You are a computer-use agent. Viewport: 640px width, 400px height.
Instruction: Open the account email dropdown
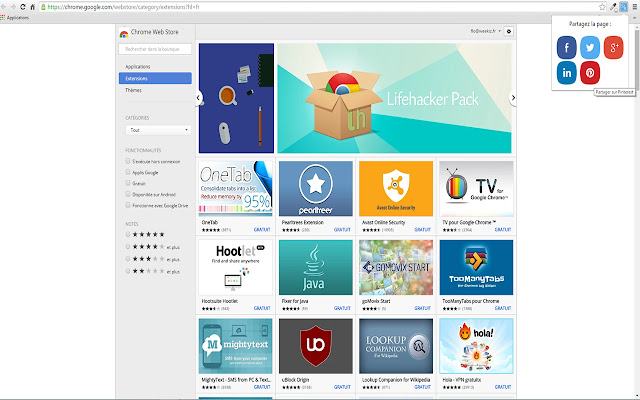485,31
